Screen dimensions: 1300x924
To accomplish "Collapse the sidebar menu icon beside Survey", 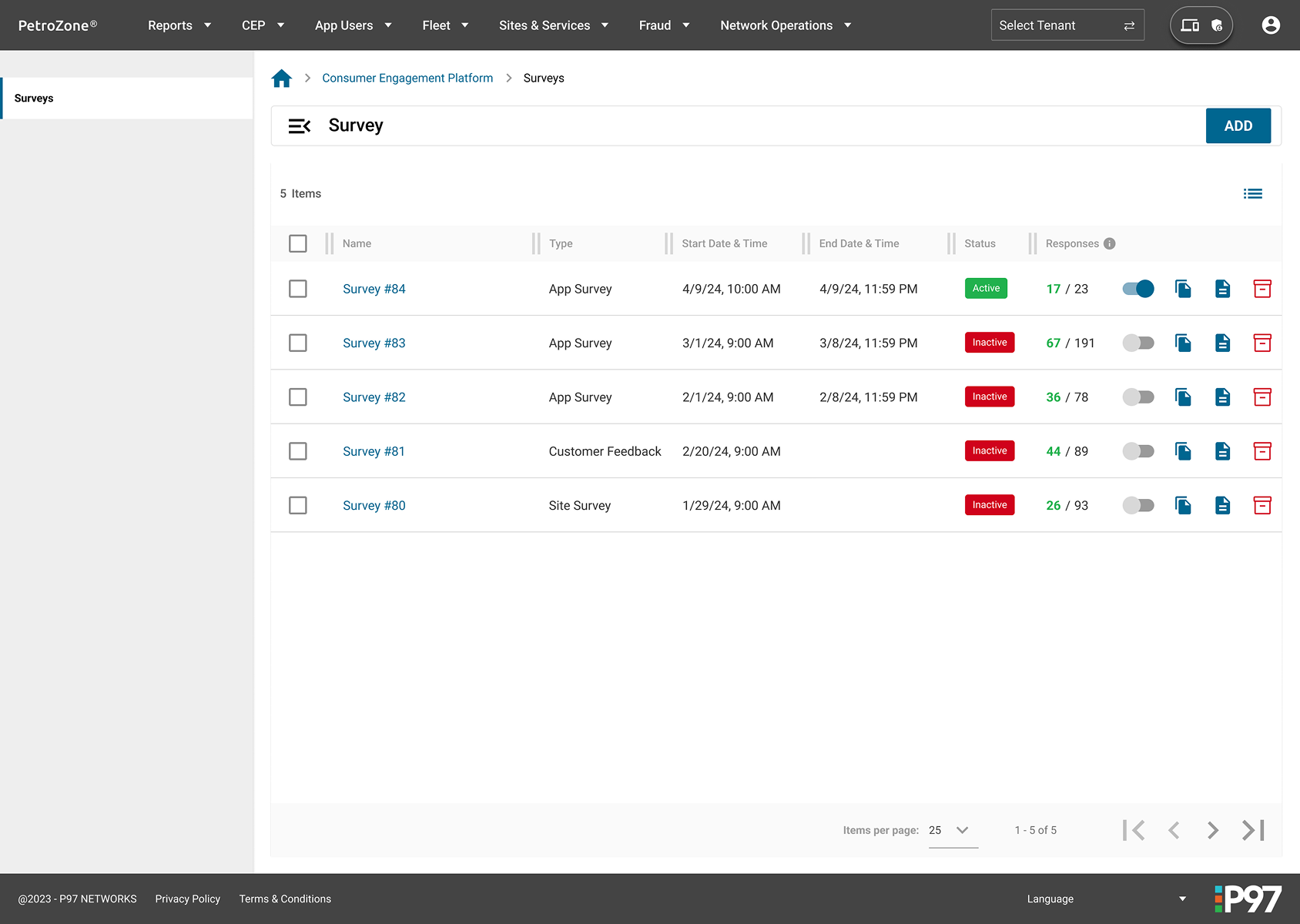I will (299, 126).
